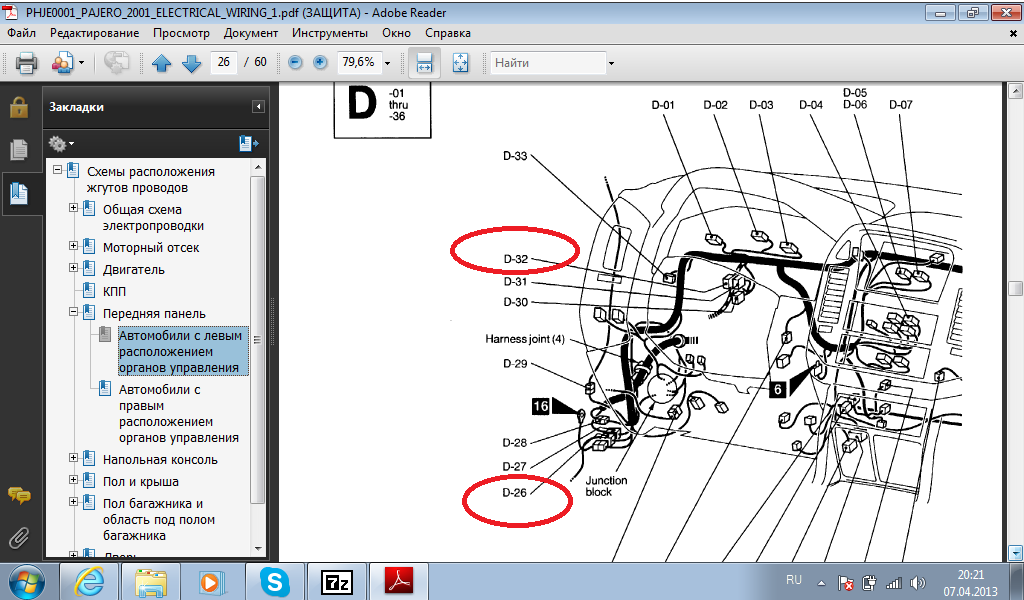1024x600 pixels.
Task: Go to next page with the down arrow
Action: (191, 63)
